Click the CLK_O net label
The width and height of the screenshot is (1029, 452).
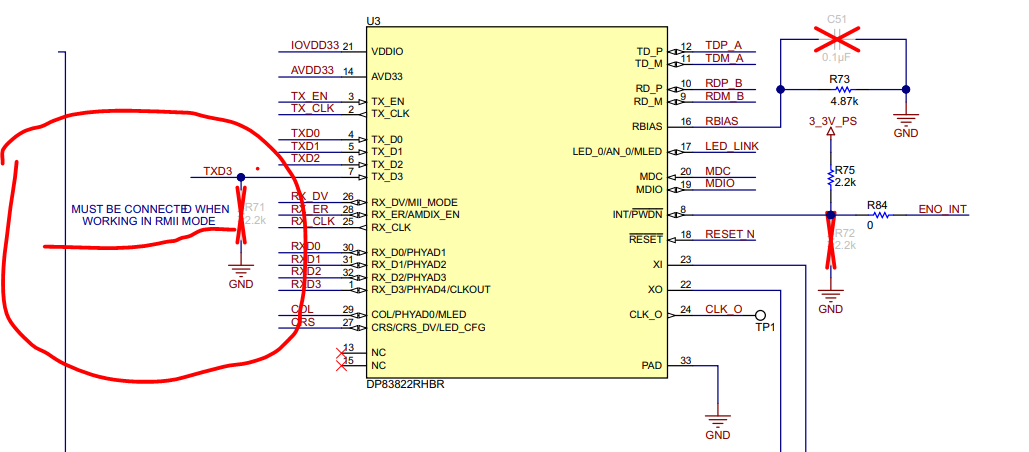click(724, 309)
